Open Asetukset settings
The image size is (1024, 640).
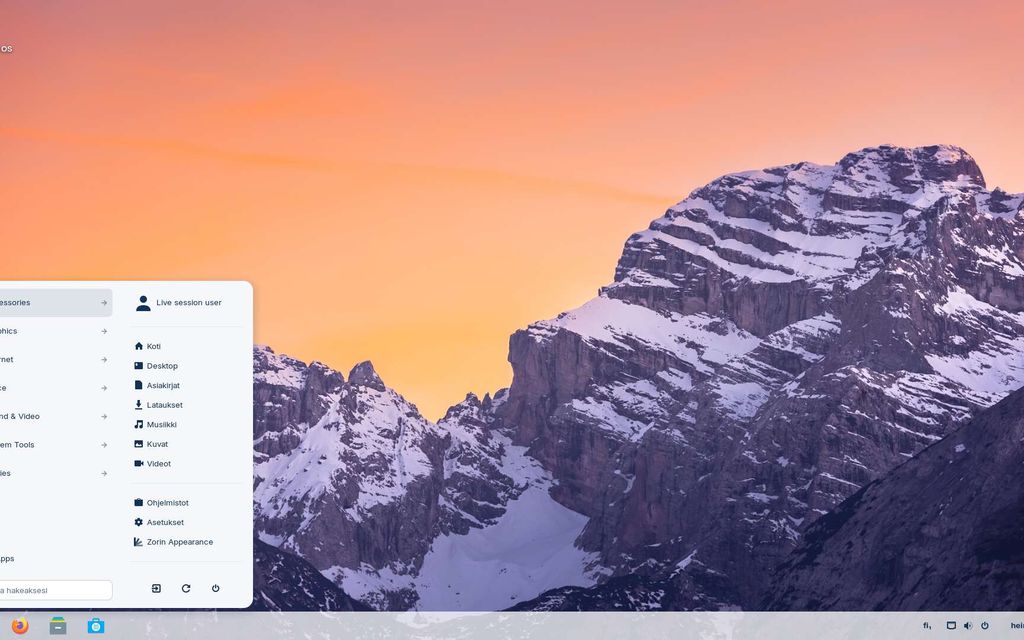(x=165, y=522)
